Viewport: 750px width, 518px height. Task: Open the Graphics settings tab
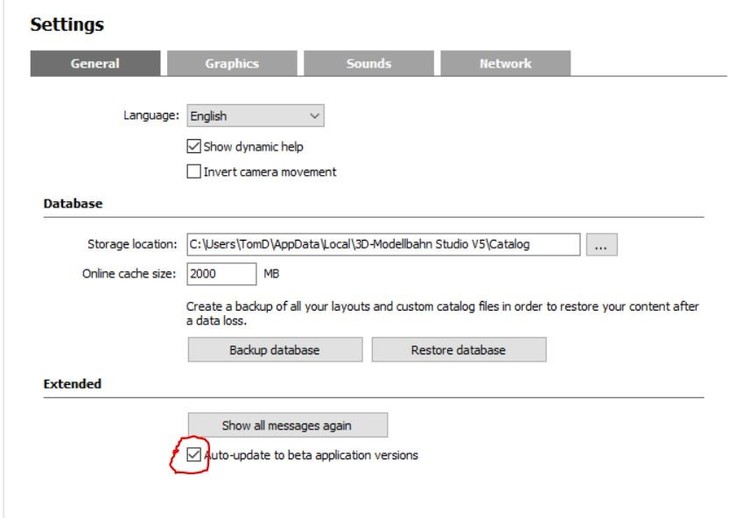(x=232, y=64)
